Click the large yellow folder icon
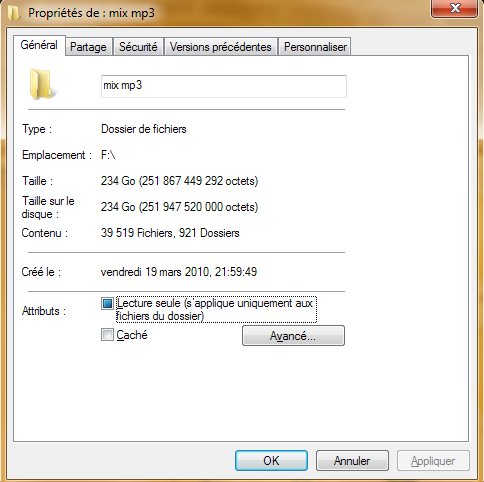Image resolution: width=484 pixels, height=482 pixels. click(x=41, y=85)
